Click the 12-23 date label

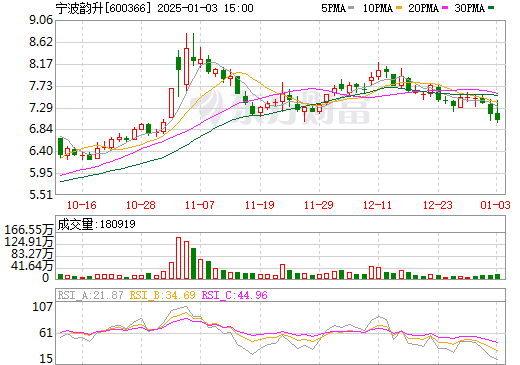coord(438,205)
